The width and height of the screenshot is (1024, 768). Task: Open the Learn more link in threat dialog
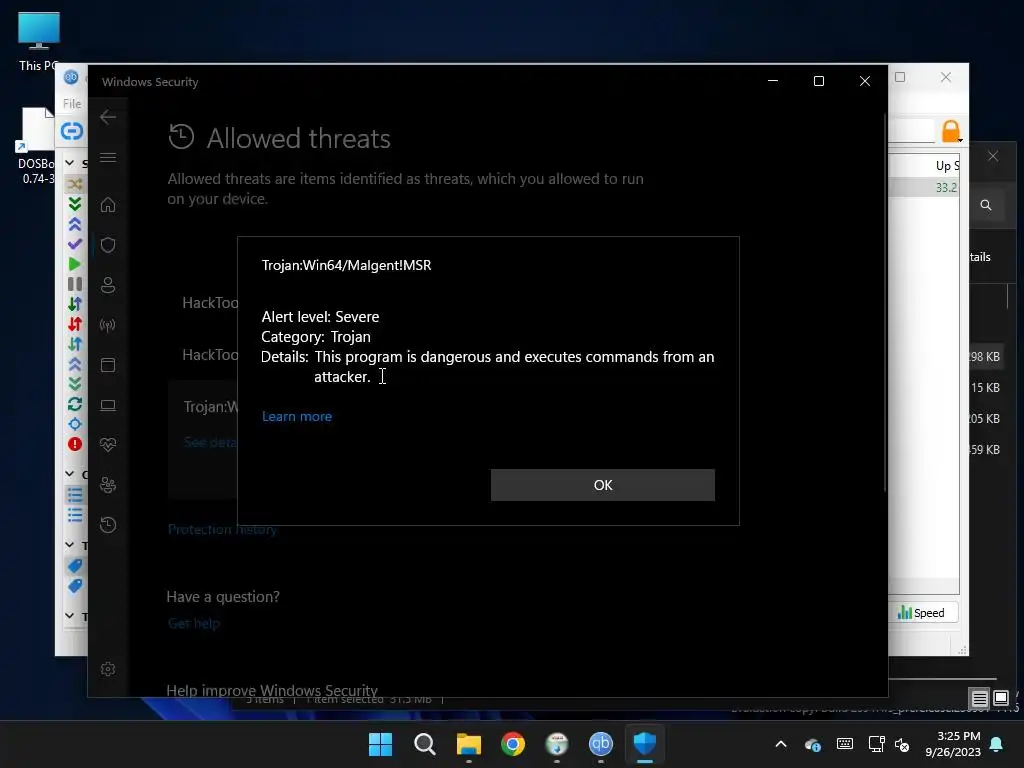click(x=296, y=417)
